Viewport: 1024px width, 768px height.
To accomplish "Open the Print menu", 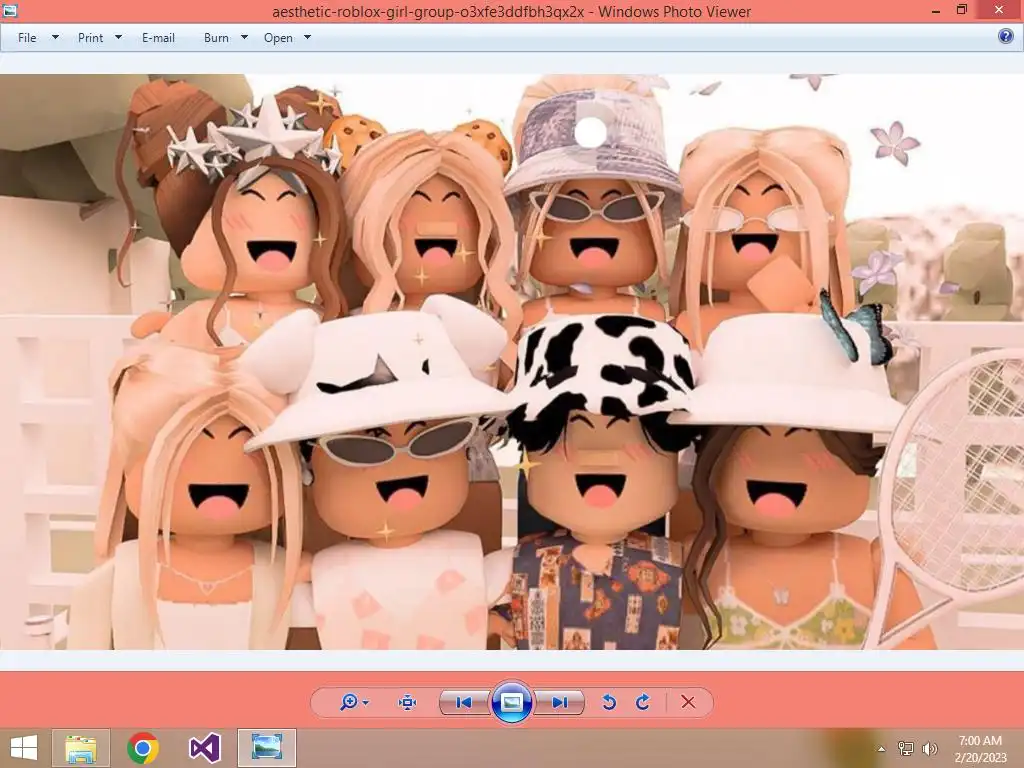I will point(90,38).
